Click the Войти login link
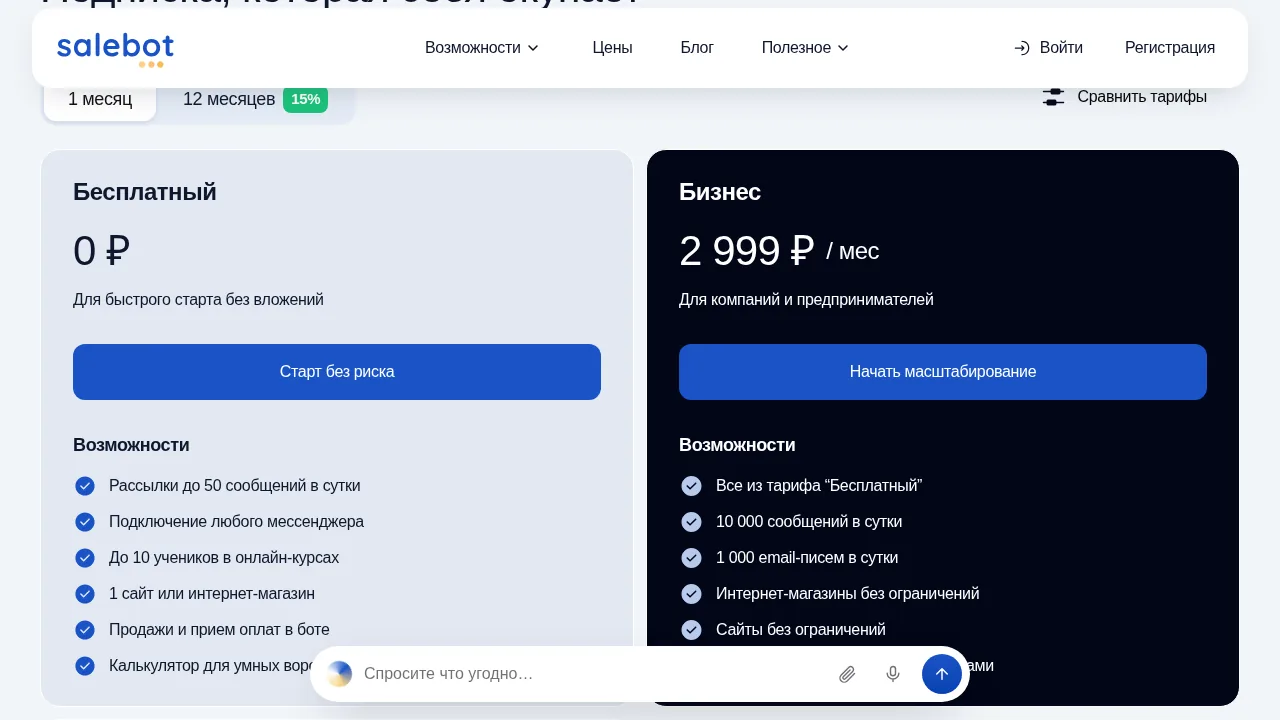The height and width of the screenshot is (720, 1280). click(x=1048, y=48)
